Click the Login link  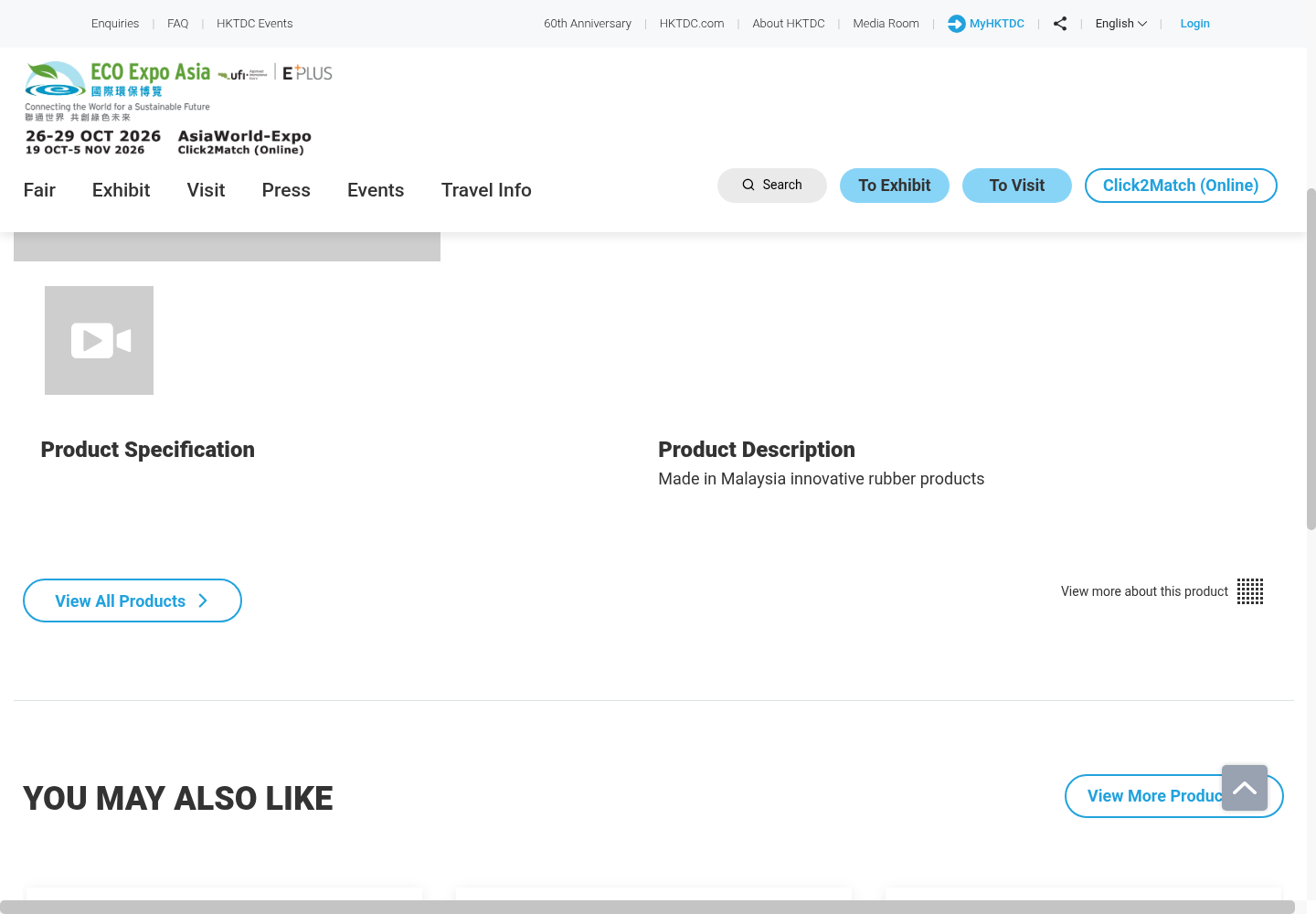coord(1194,24)
